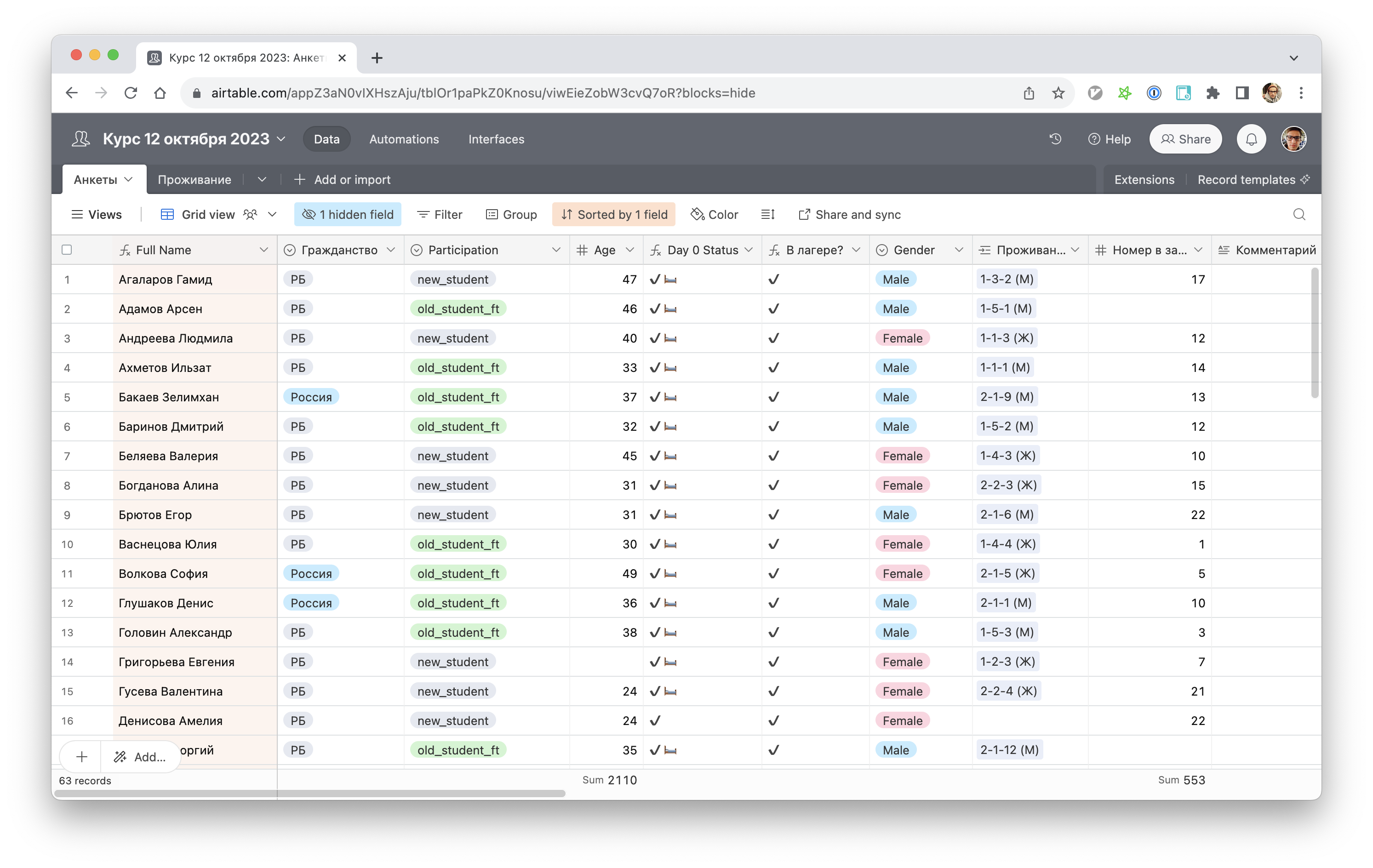1373x868 pixels.
Task: Open Gender column dropdown
Action: 959,250
